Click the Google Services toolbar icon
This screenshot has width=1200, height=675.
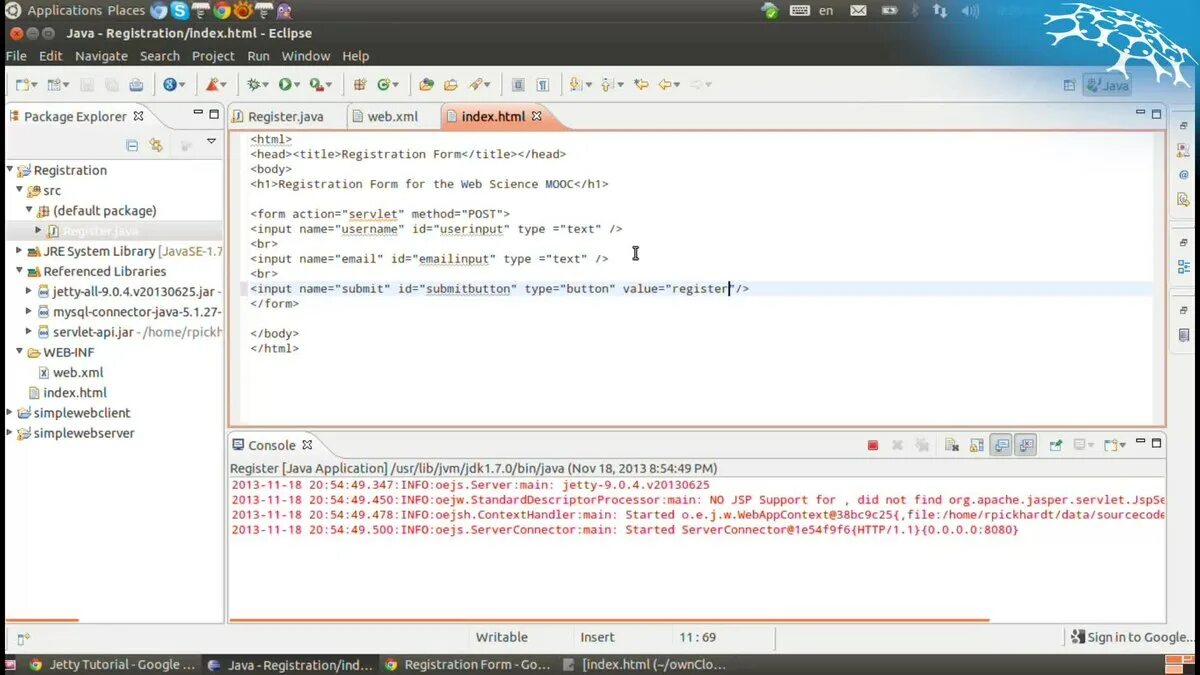point(170,85)
